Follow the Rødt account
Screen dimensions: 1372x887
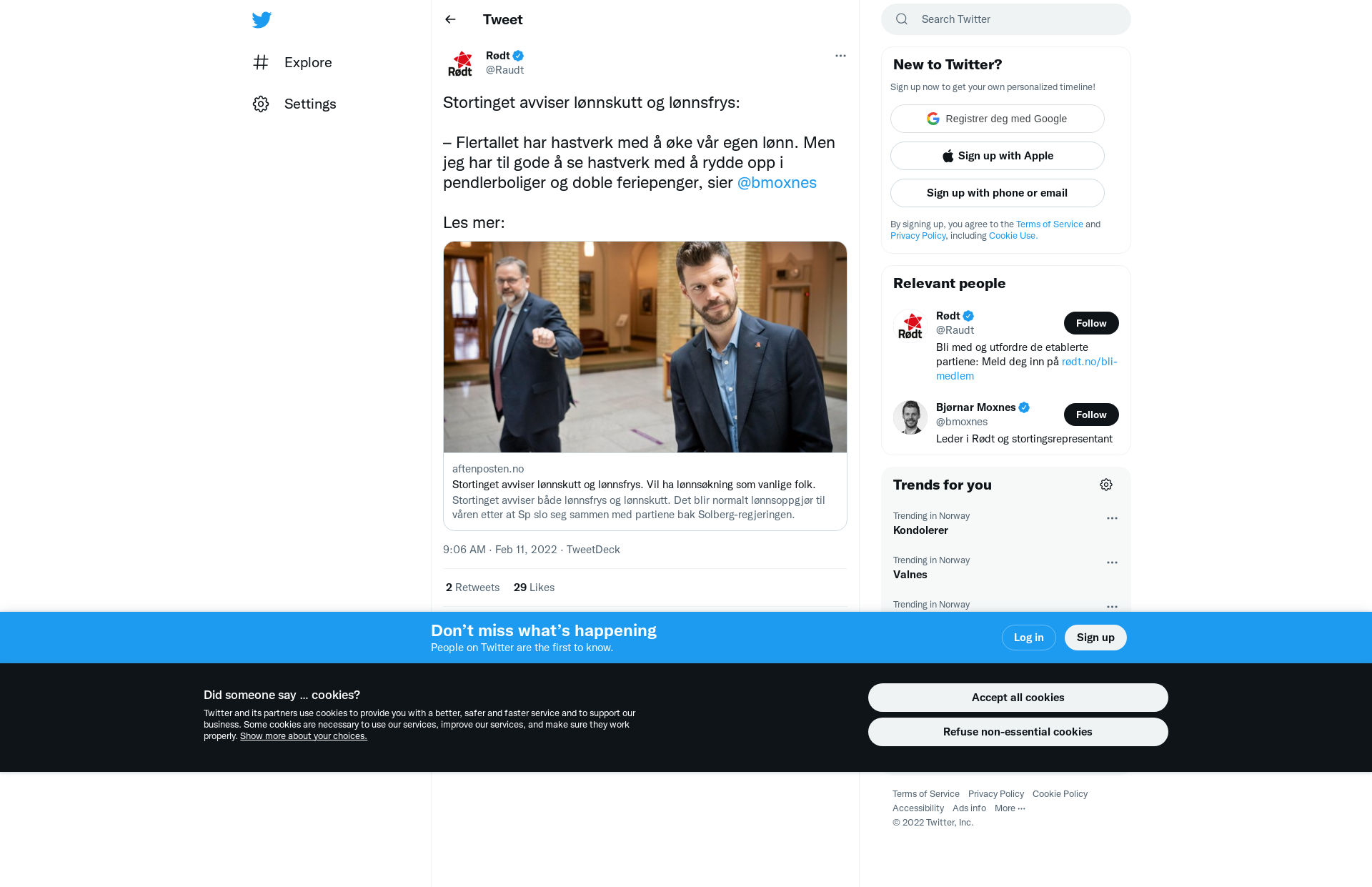pos(1091,323)
